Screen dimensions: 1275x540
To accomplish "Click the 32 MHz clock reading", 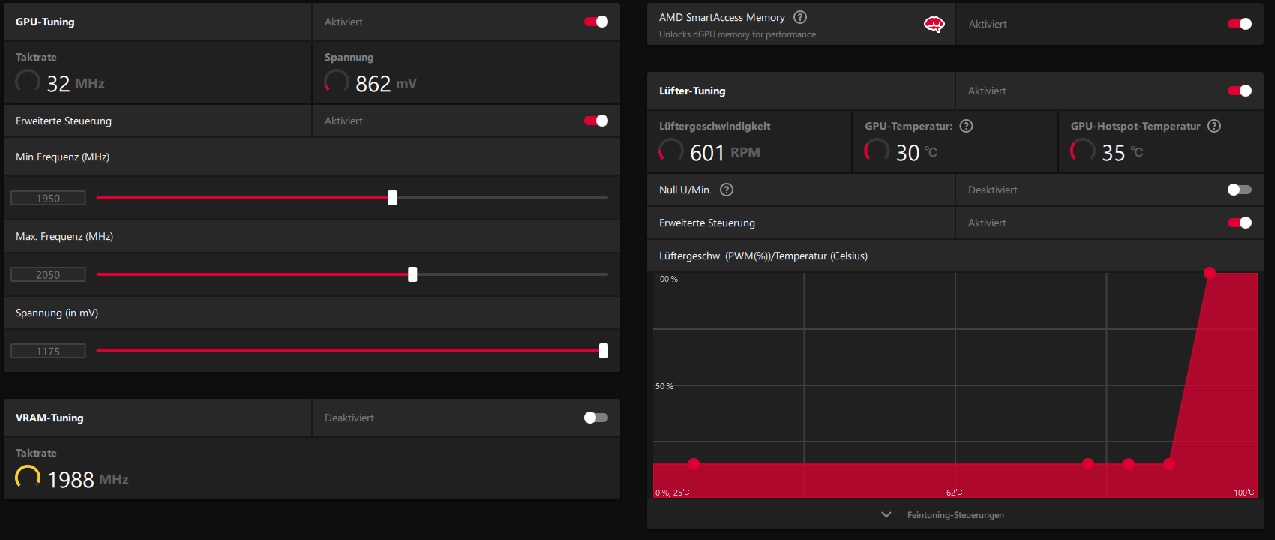I will click(x=75, y=84).
